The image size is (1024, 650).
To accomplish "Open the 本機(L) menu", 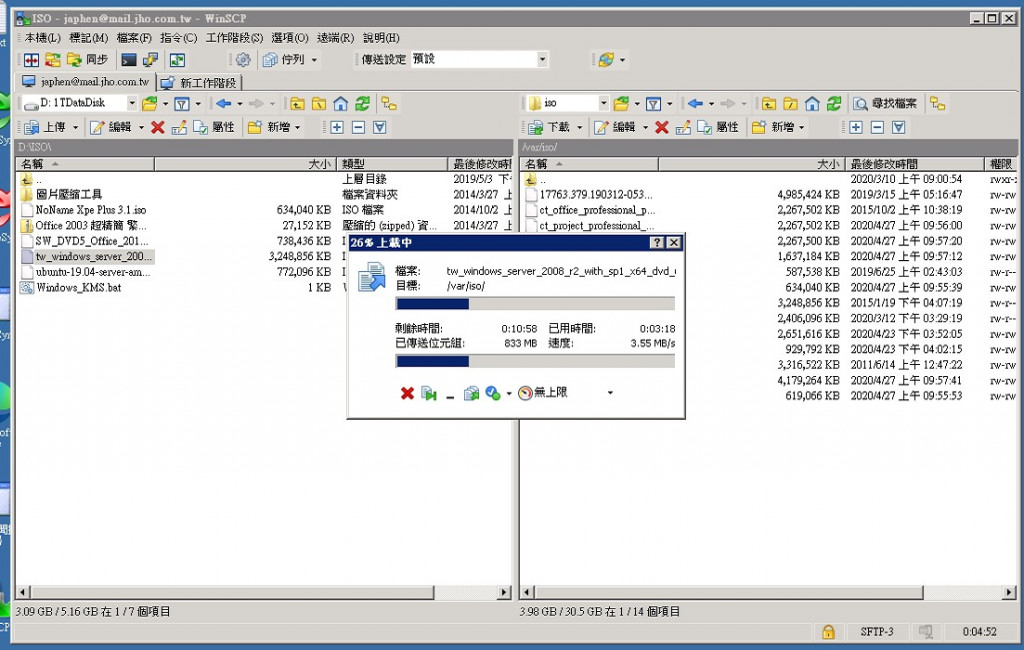I will point(42,38).
